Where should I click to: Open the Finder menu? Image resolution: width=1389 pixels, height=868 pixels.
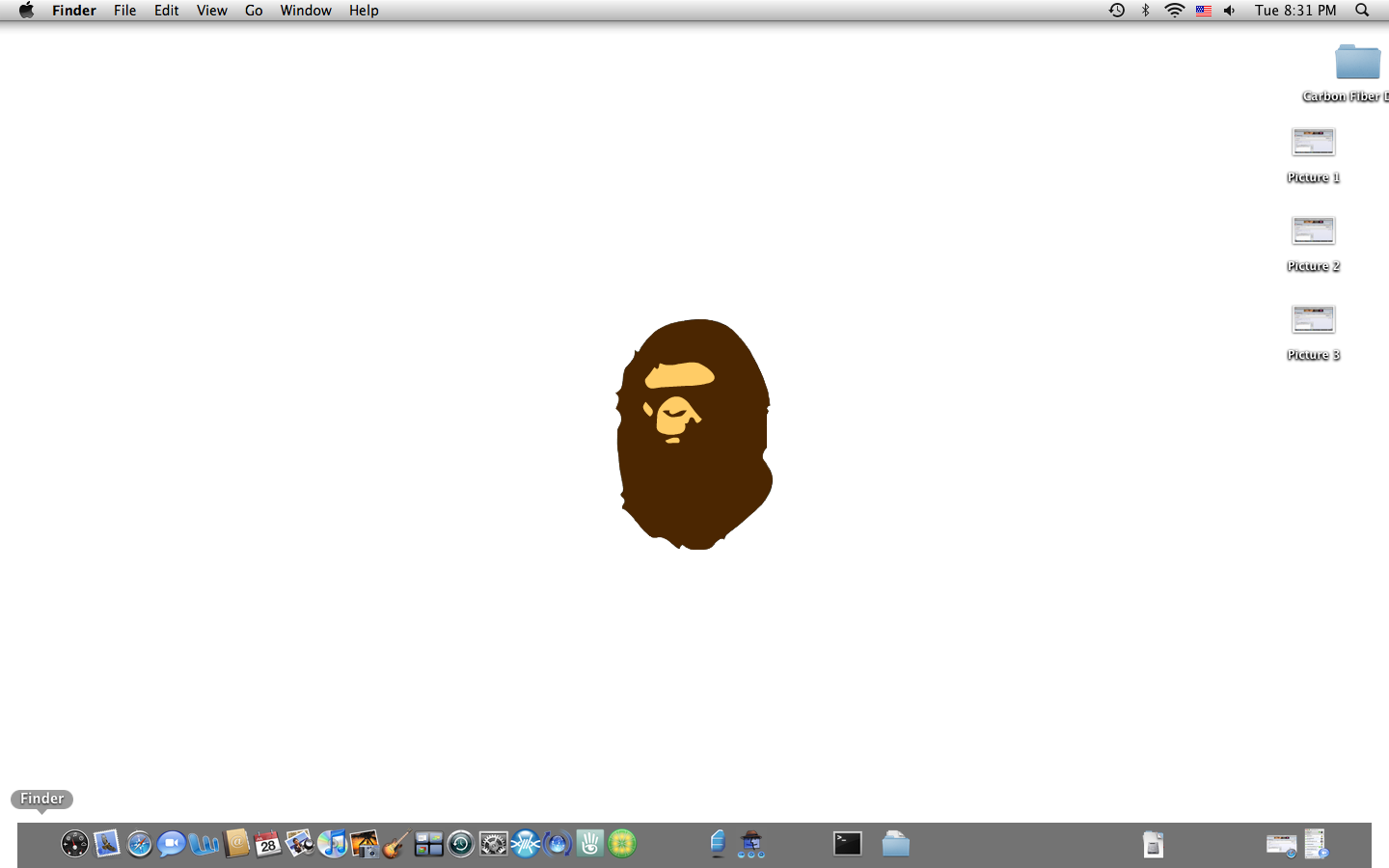click(x=74, y=11)
